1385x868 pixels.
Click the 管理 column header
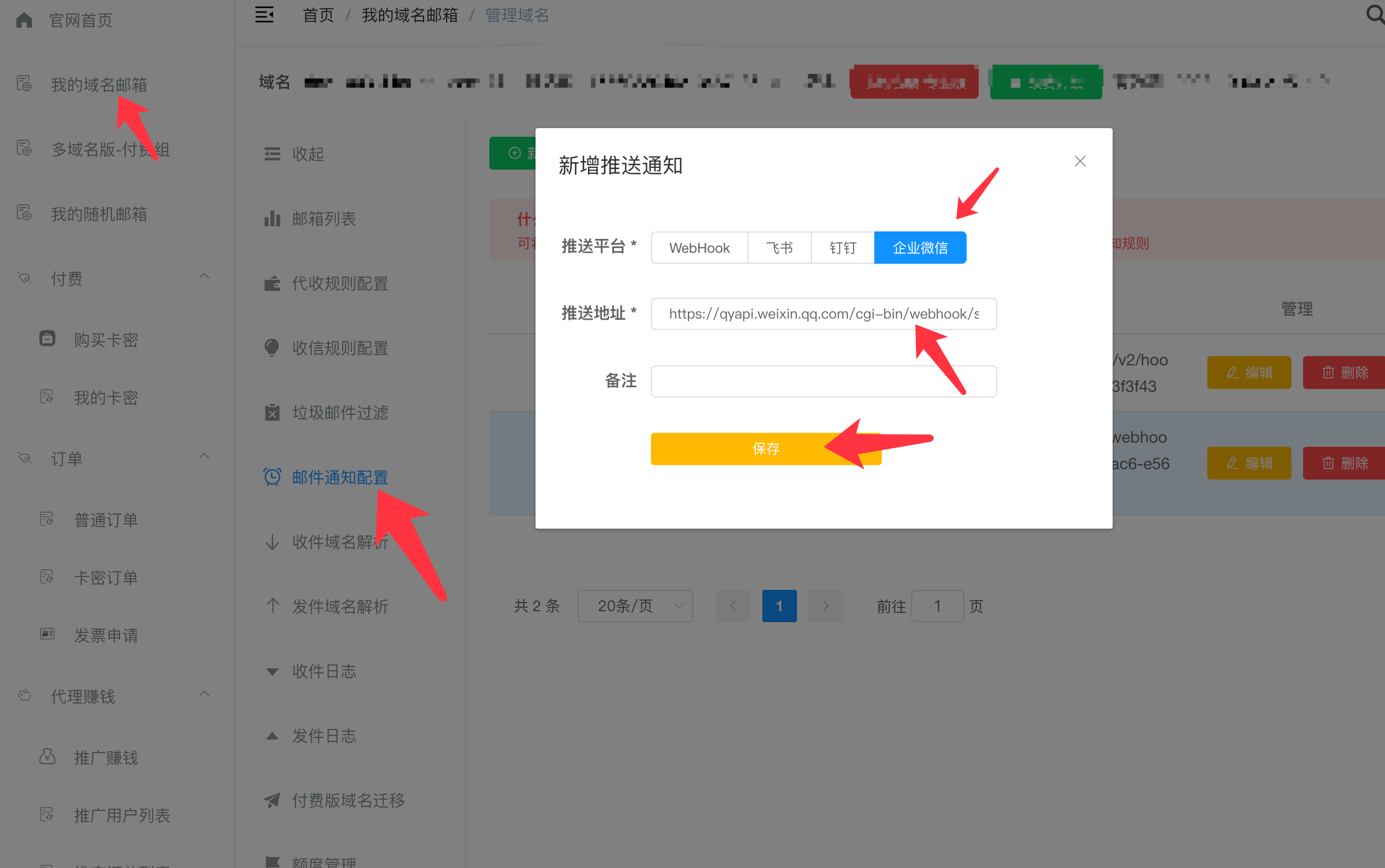(x=1297, y=309)
